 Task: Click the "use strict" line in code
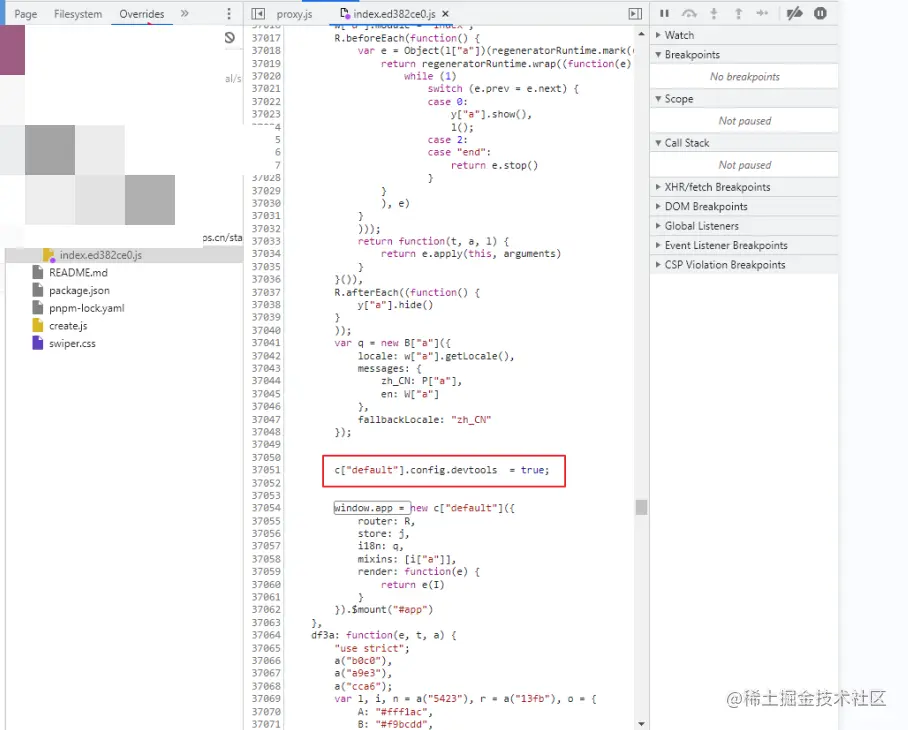pos(372,648)
